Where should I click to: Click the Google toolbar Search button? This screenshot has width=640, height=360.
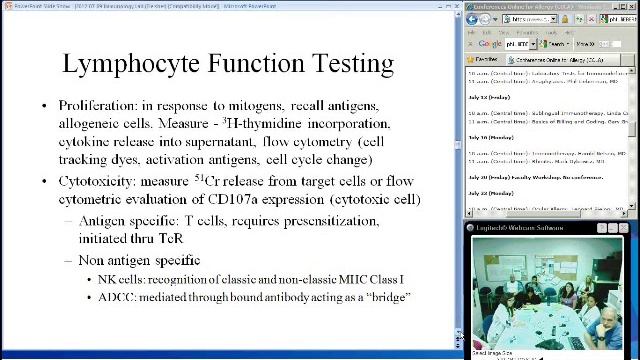tap(554, 44)
